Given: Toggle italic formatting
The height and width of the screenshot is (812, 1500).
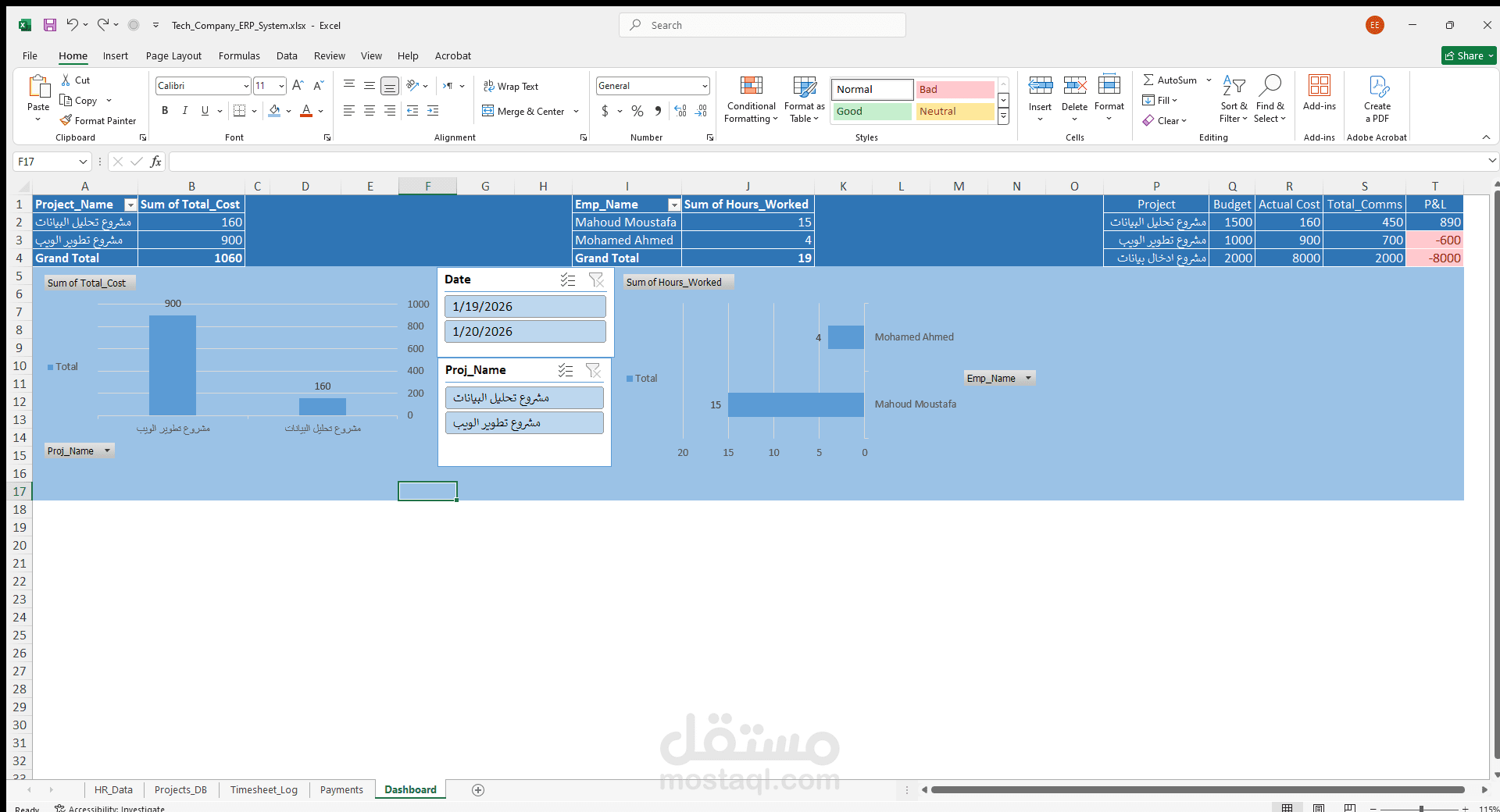Looking at the screenshot, I should click(185, 111).
